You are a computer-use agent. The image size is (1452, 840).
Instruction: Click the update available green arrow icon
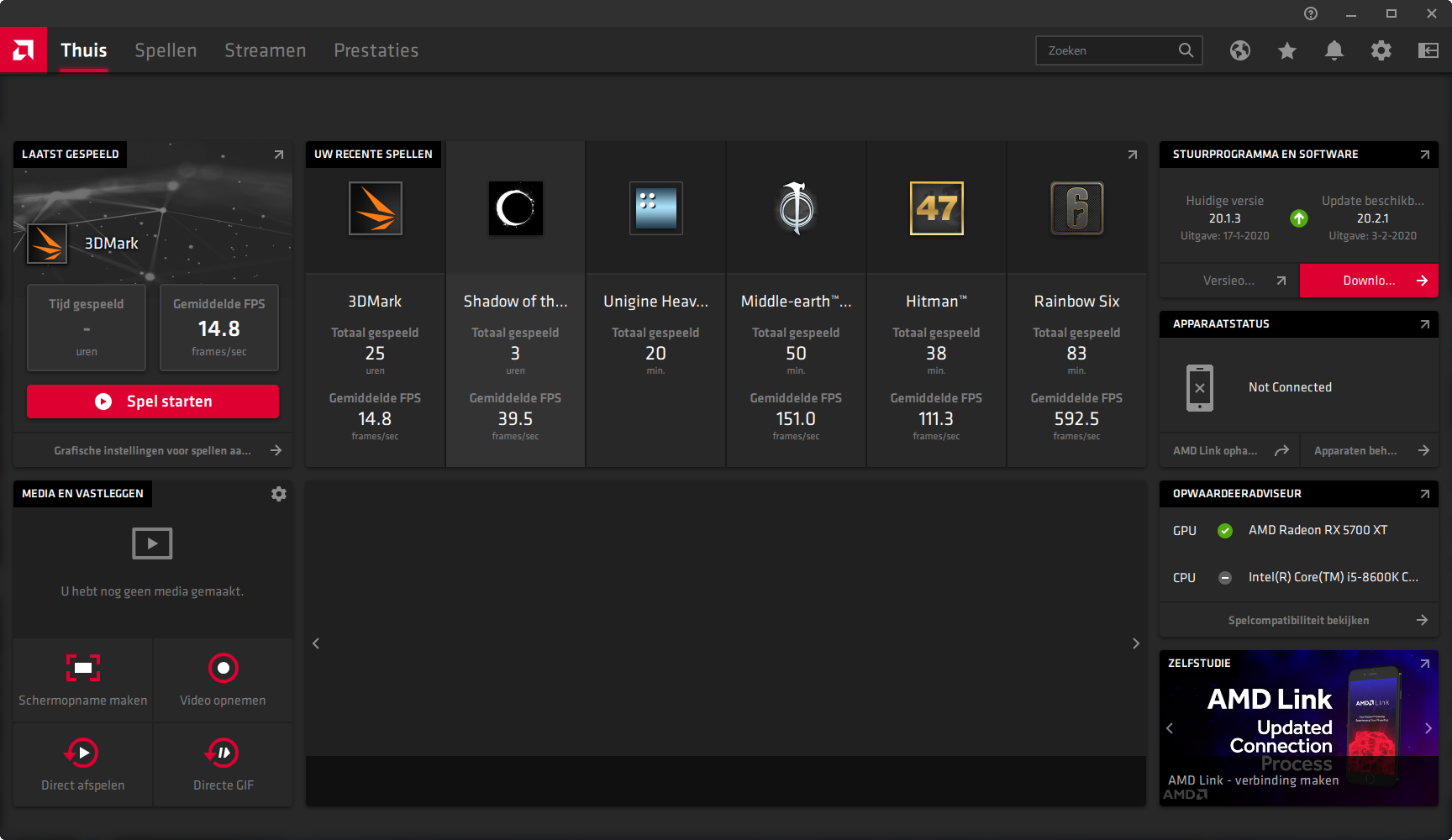[1299, 218]
